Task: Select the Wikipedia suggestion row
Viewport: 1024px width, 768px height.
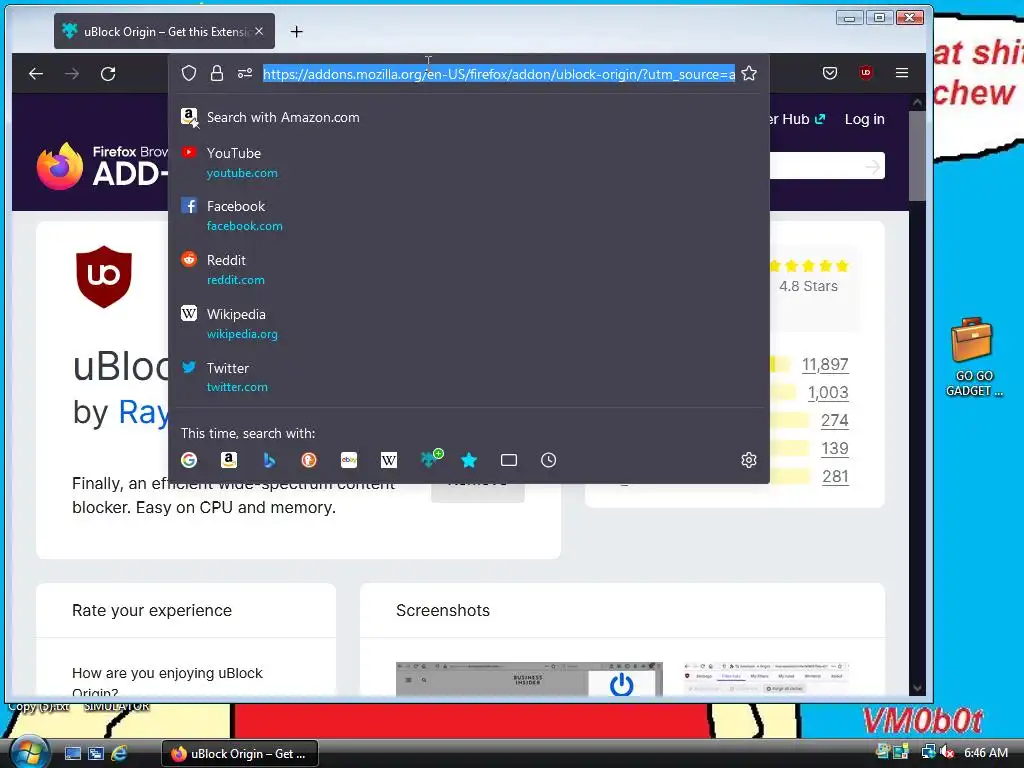Action: coord(469,324)
